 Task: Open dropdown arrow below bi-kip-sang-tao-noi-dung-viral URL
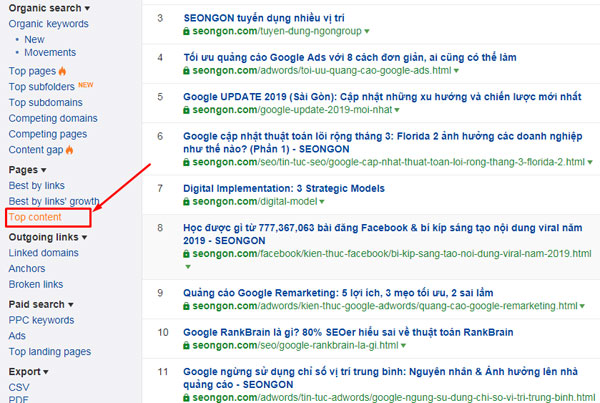188,267
